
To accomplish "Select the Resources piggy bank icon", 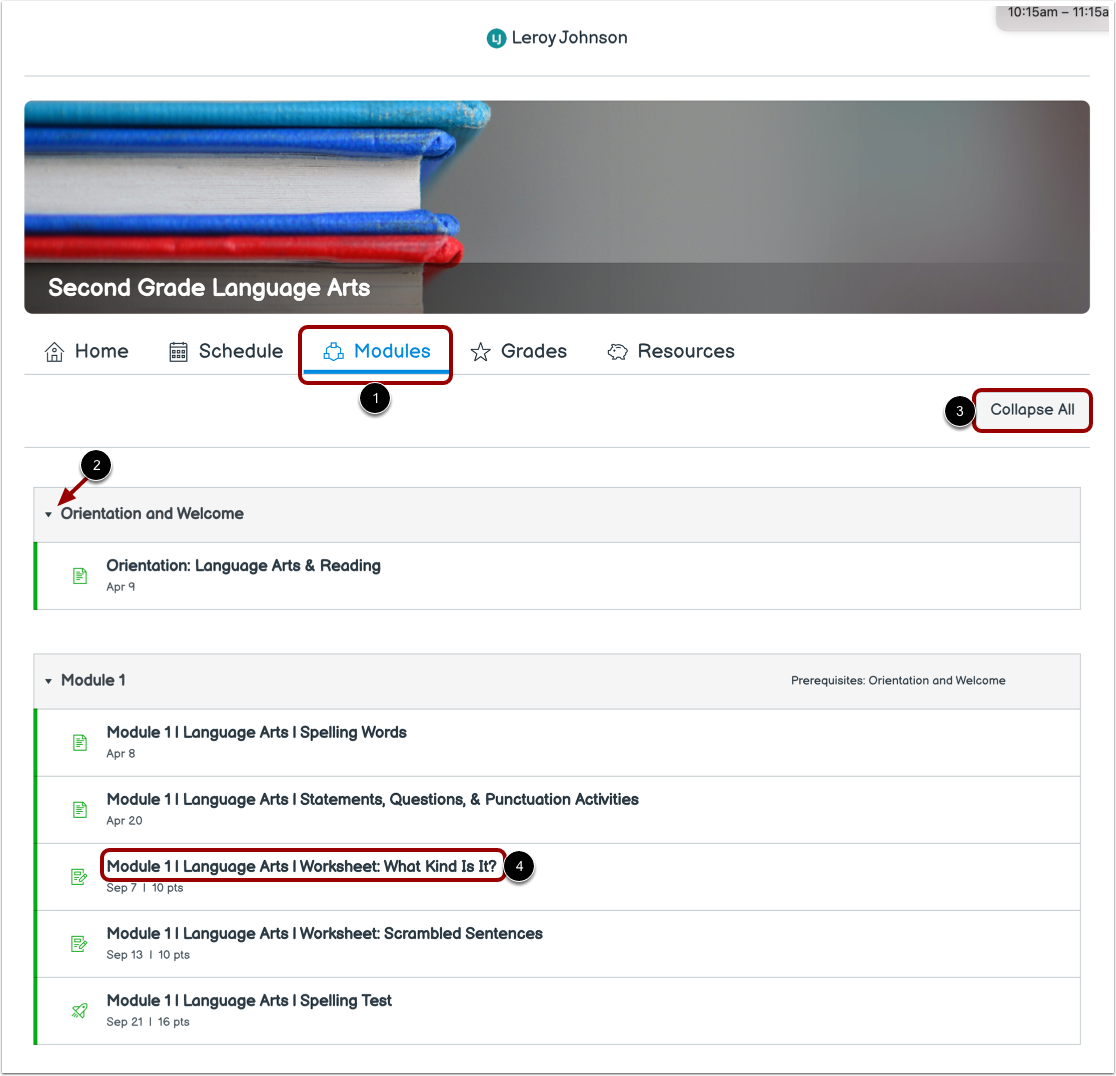I will (618, 351).
